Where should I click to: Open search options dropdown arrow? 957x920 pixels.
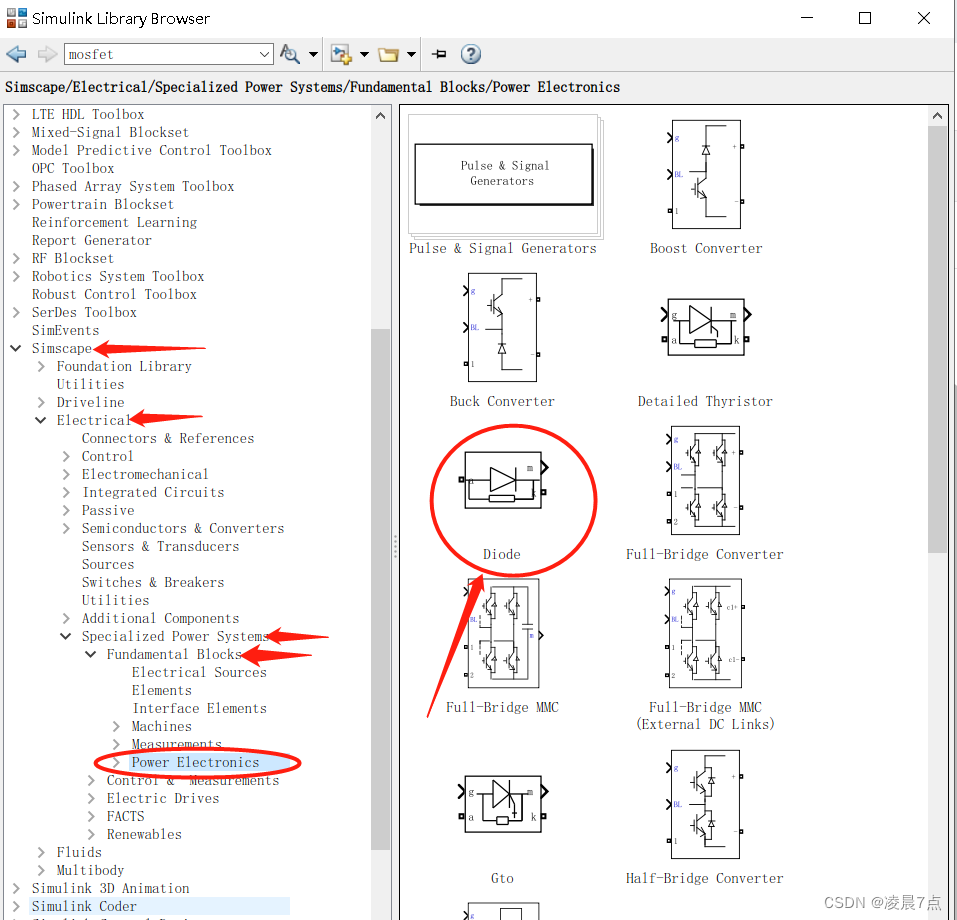click(313, 54)
